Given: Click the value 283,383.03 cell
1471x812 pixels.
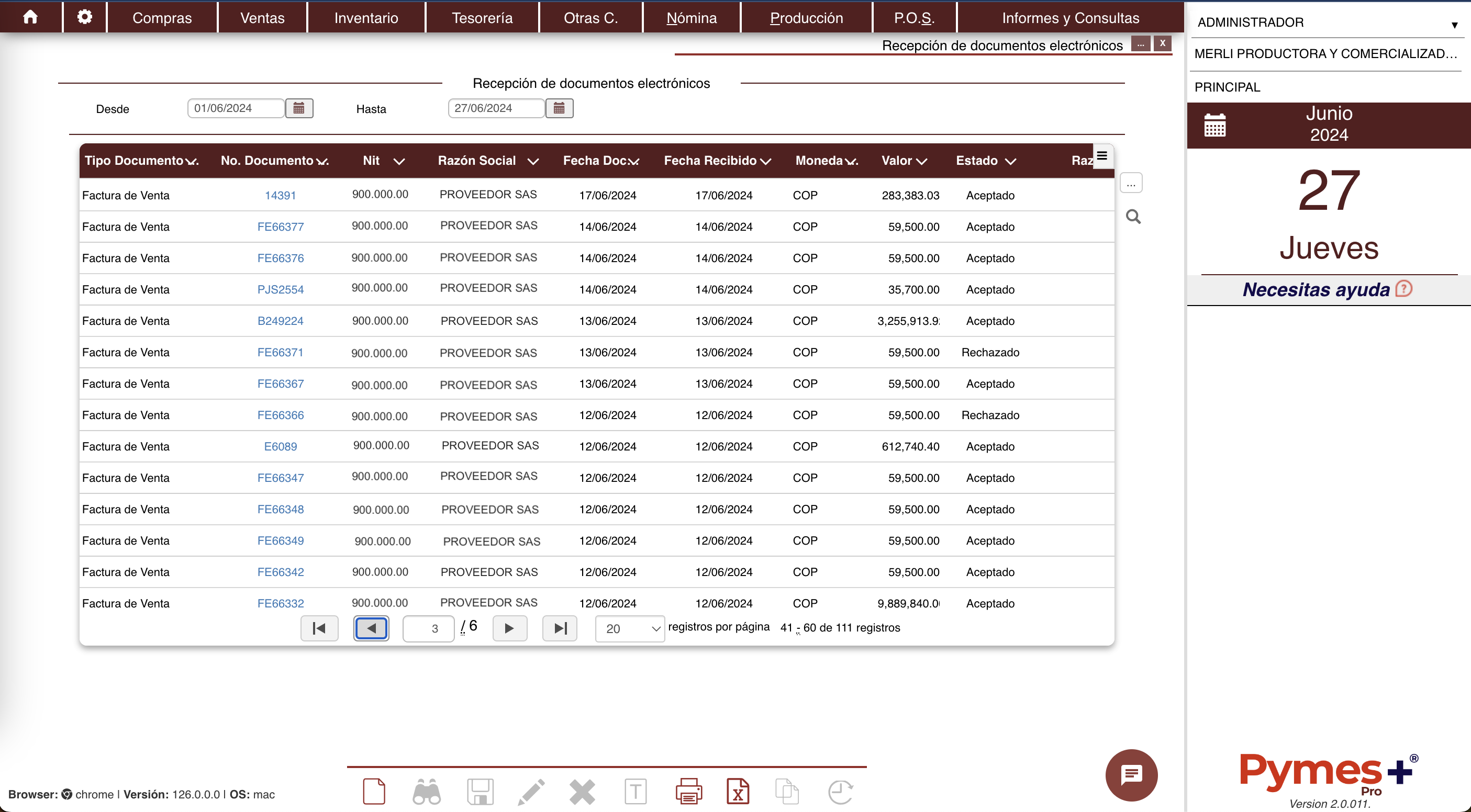Looking at the screenshot, I should [910, 195].
